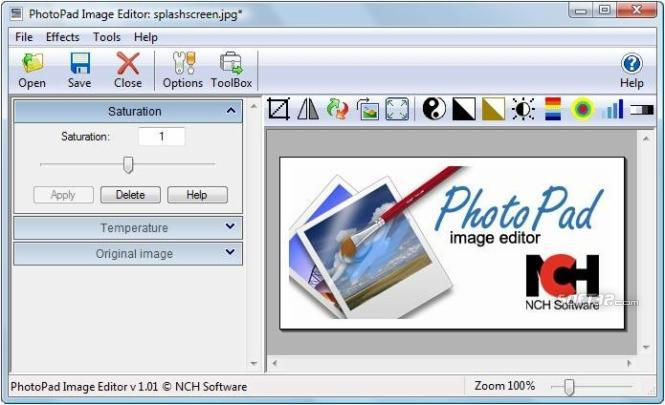Click the application icon in title bar

pyautogui.click(x=16, y=14)
